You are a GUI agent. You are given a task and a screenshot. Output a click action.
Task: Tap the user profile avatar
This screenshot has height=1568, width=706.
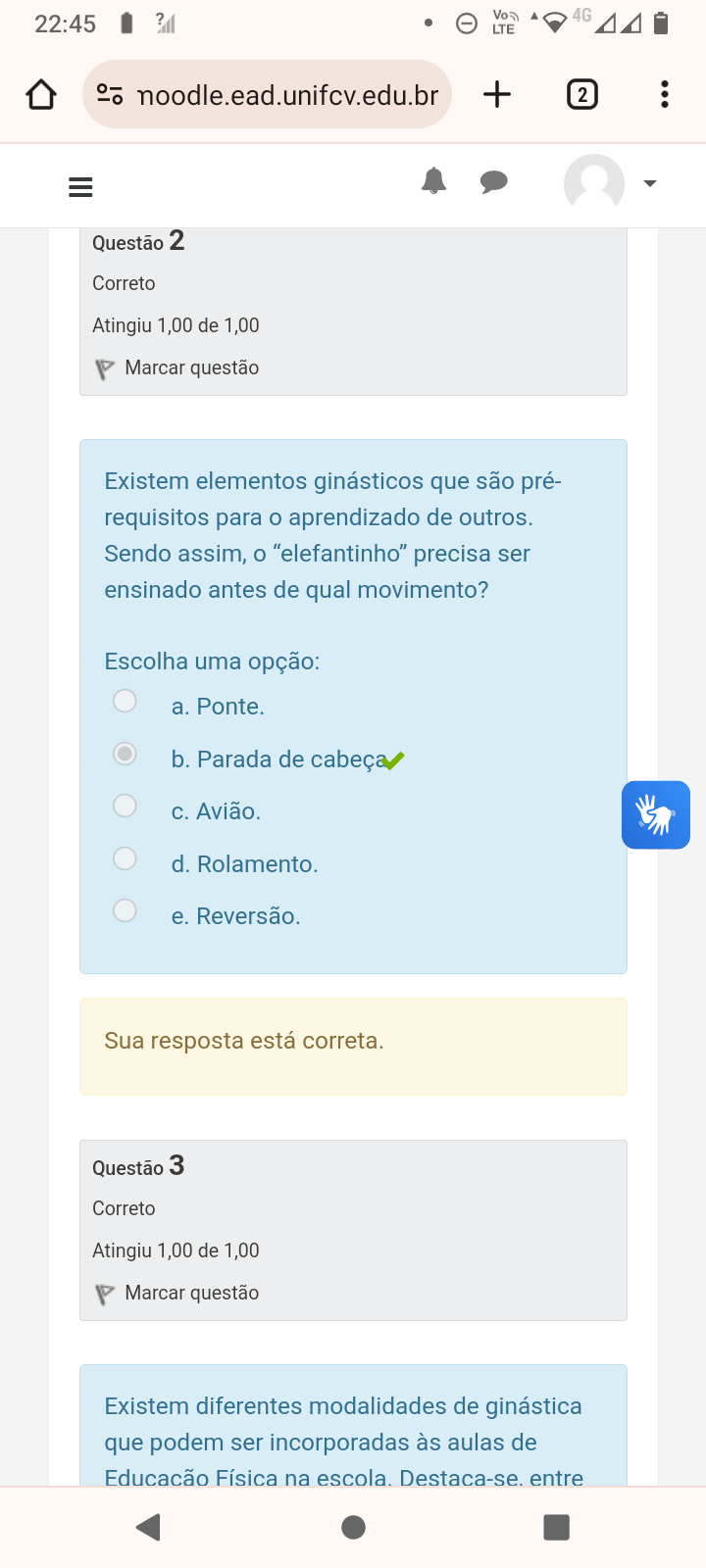(594, 183)
